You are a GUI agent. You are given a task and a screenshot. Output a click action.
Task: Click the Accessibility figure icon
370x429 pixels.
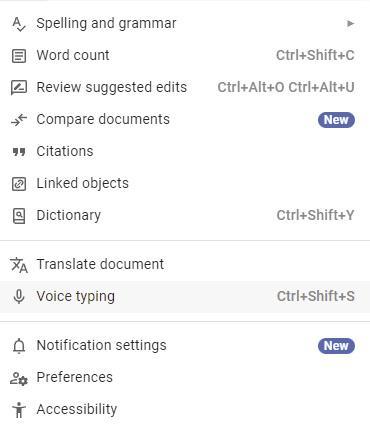(19, 410)
